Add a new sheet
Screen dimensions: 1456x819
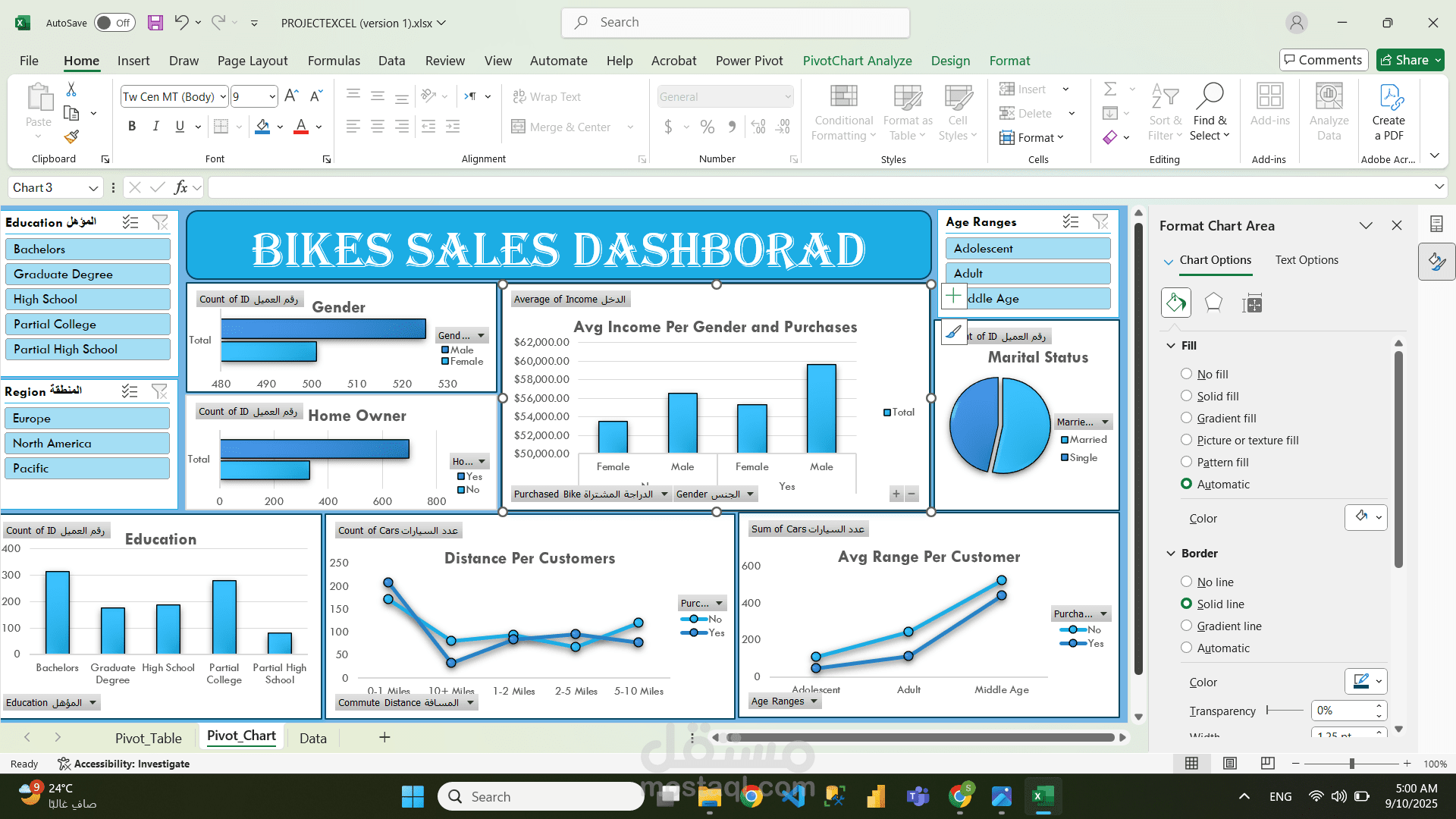coord(384,737)
